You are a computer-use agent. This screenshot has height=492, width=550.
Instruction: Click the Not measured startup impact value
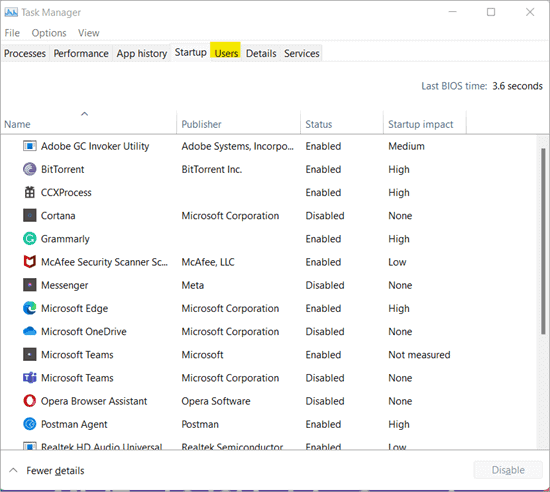[x=419, y=354]
